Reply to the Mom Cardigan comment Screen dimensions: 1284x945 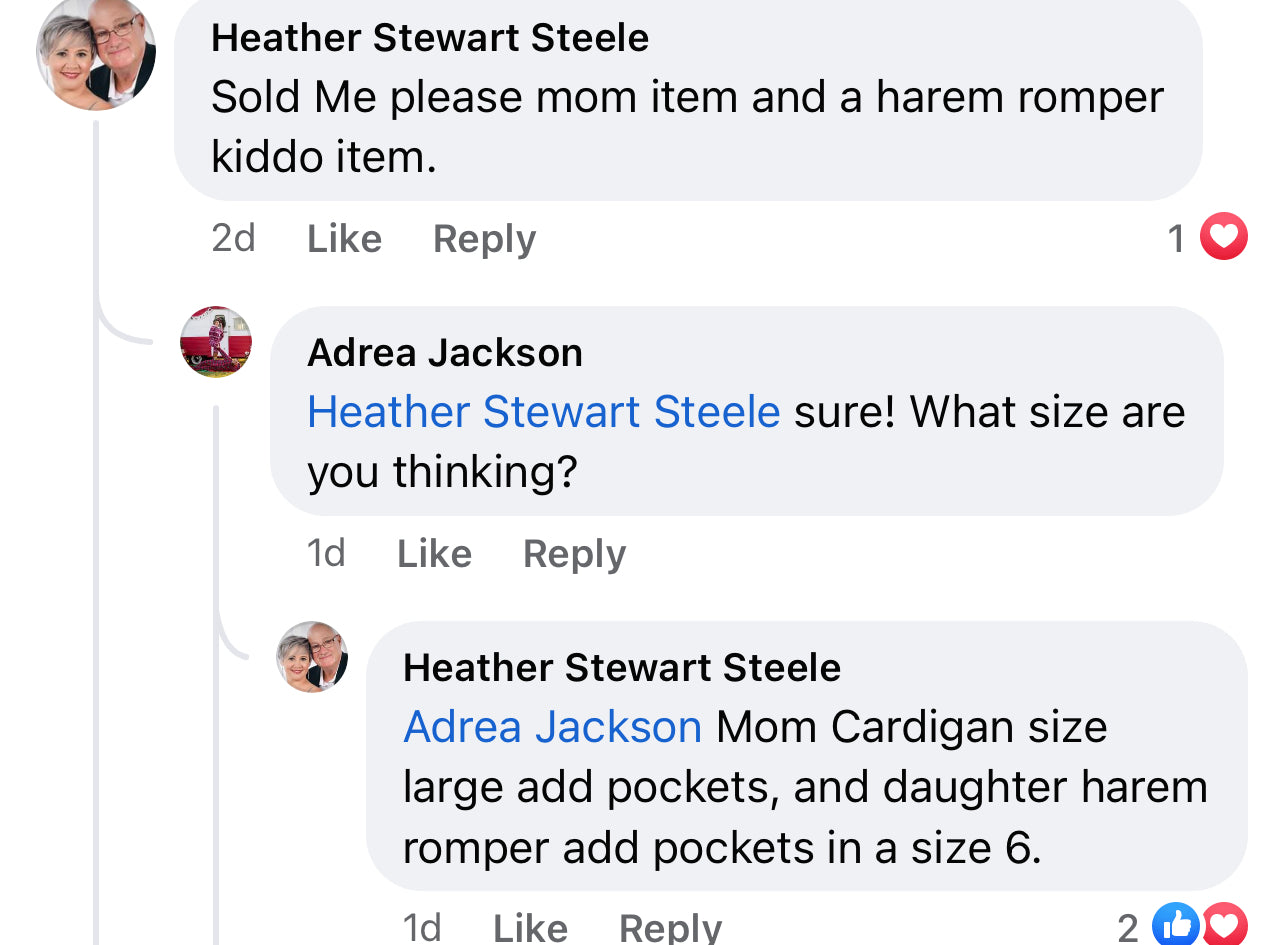pos(670,927)
